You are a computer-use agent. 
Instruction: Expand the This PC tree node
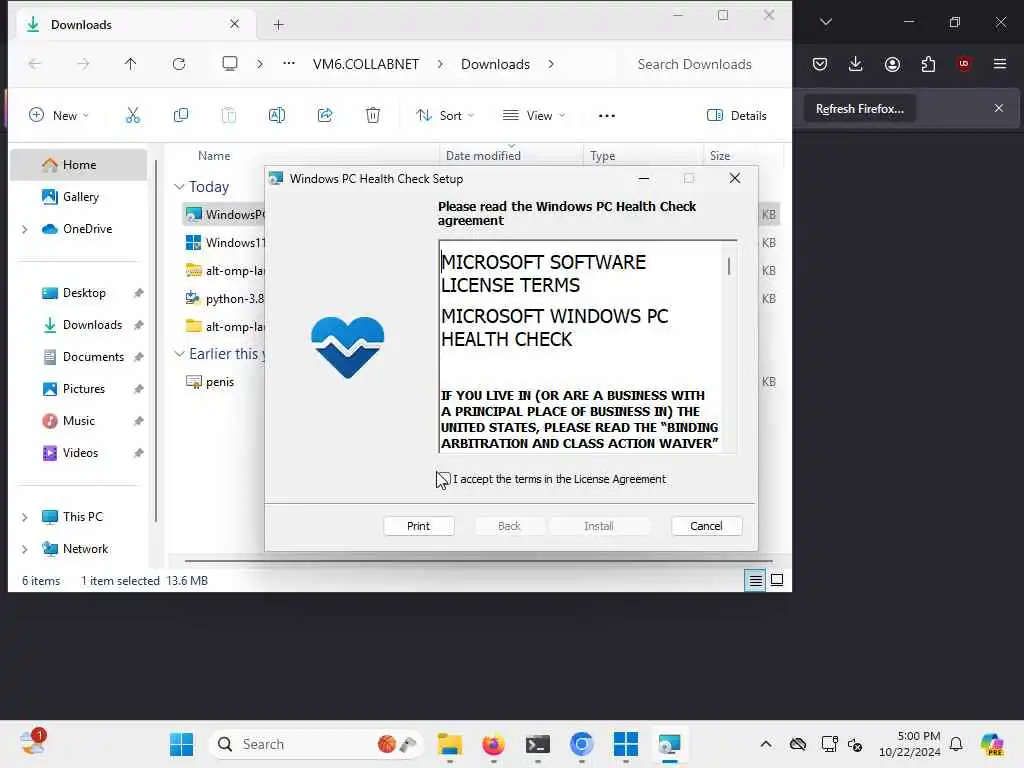tap(25, 517)
